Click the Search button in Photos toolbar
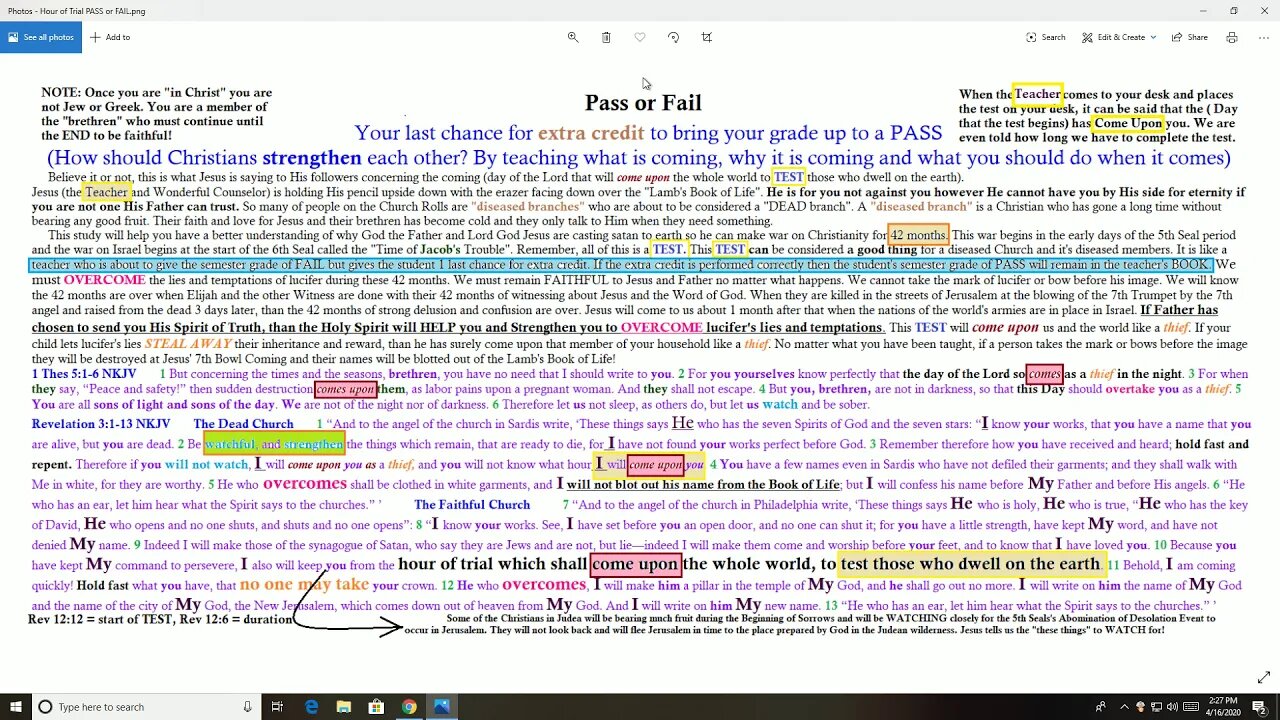The image size is (1280, 720). [x=1046, y=37]
